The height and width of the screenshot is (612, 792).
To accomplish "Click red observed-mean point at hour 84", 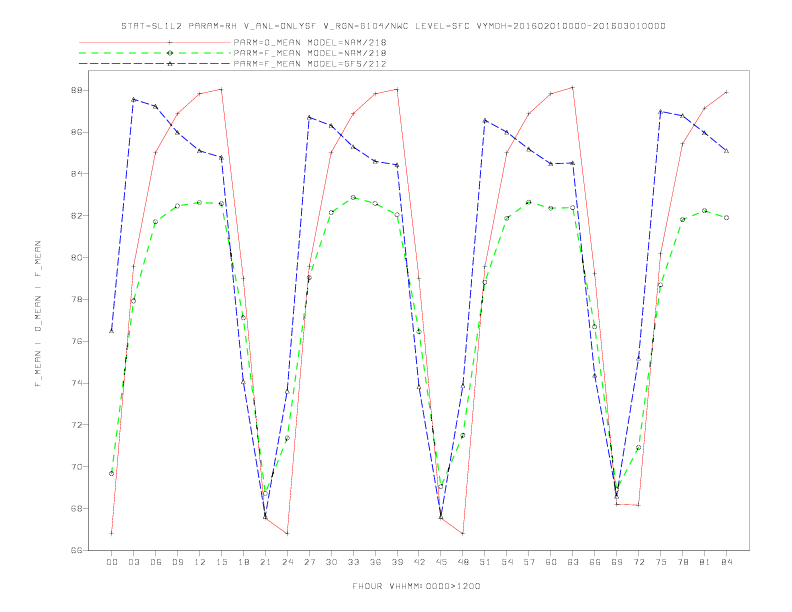I will 727,92.
